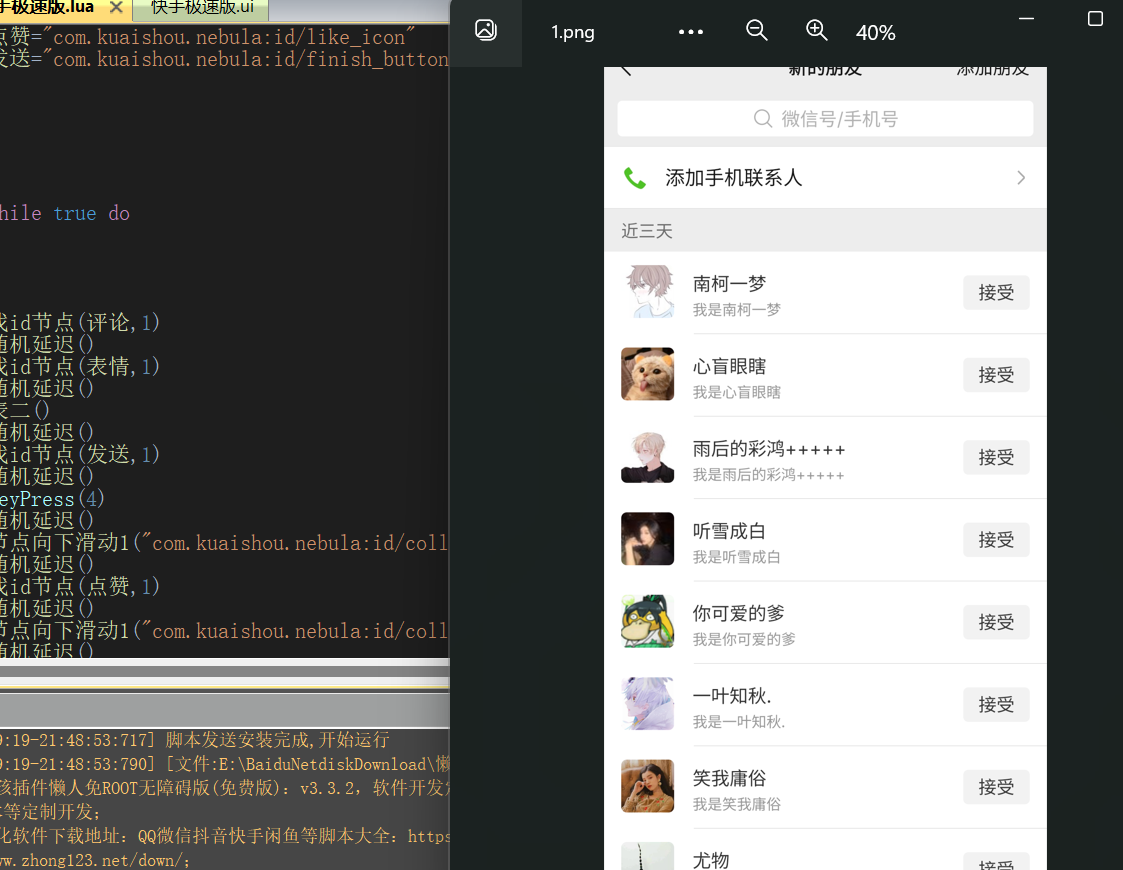The height and width of the screenshot is (870, 1123).
Task: Accept 听雪成白's friend request
Action: [x=996, y=539]
